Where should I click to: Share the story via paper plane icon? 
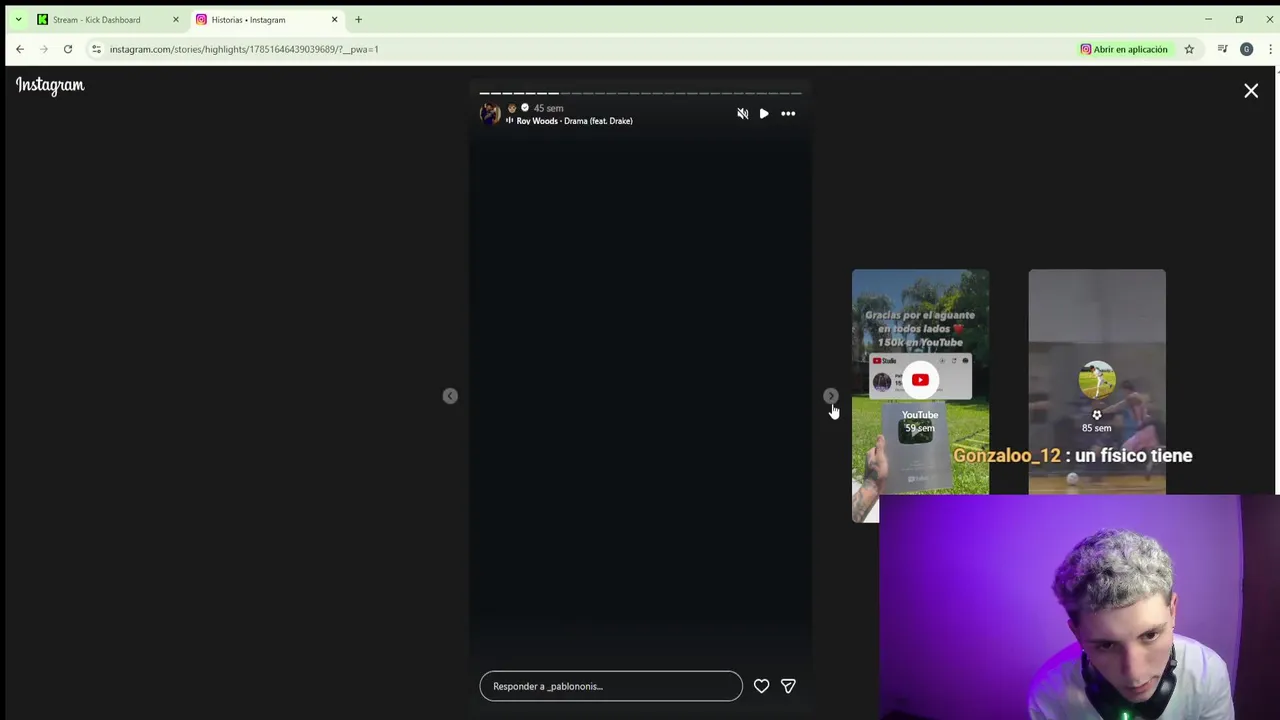click(788, 686)
